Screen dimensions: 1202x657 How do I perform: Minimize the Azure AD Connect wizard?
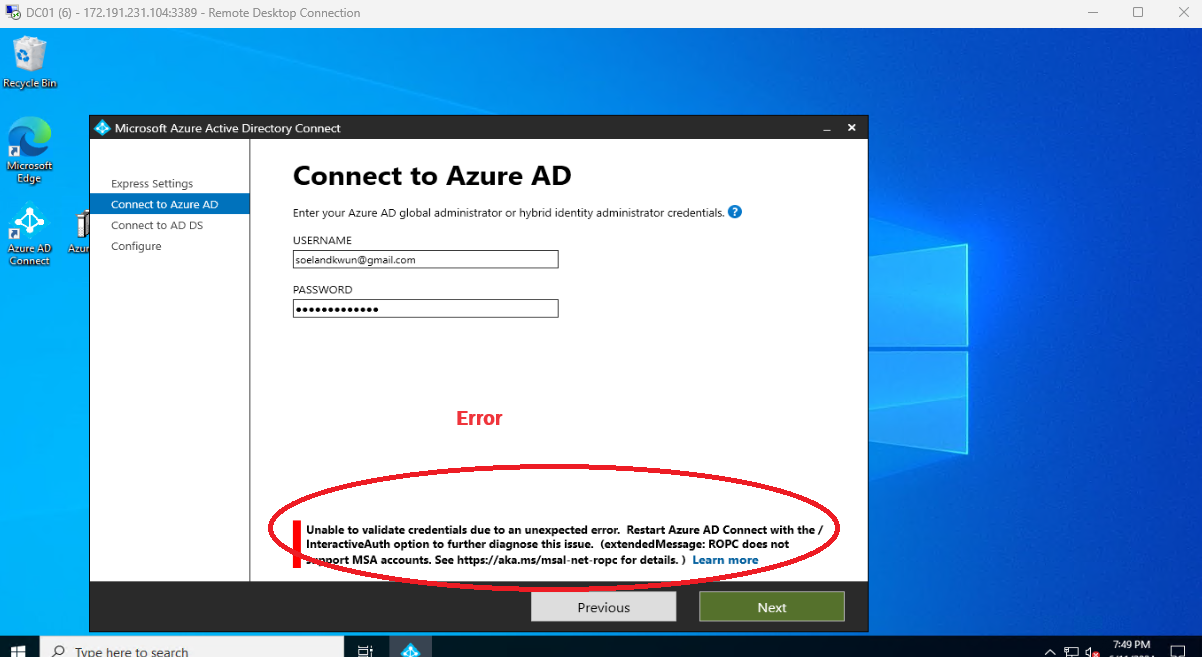tap(827, 128)
